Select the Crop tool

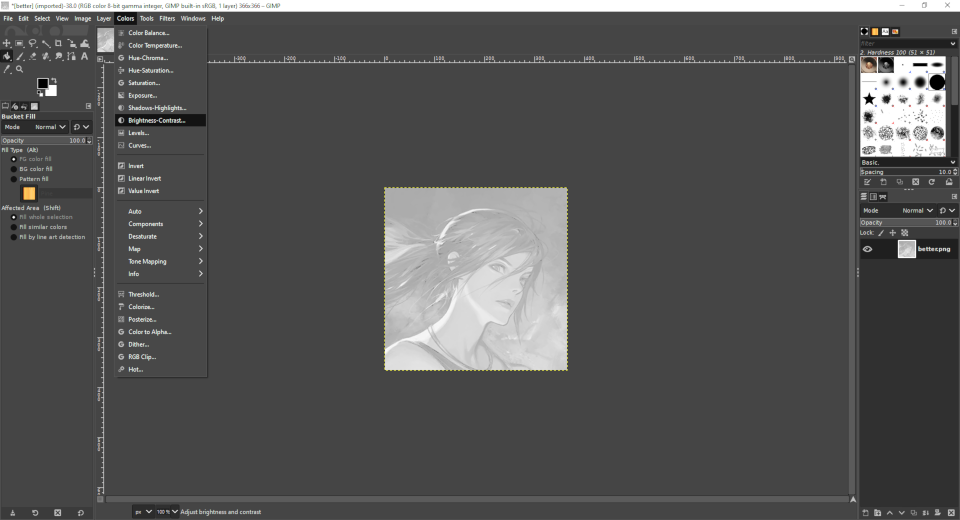[x=59, y=43]
